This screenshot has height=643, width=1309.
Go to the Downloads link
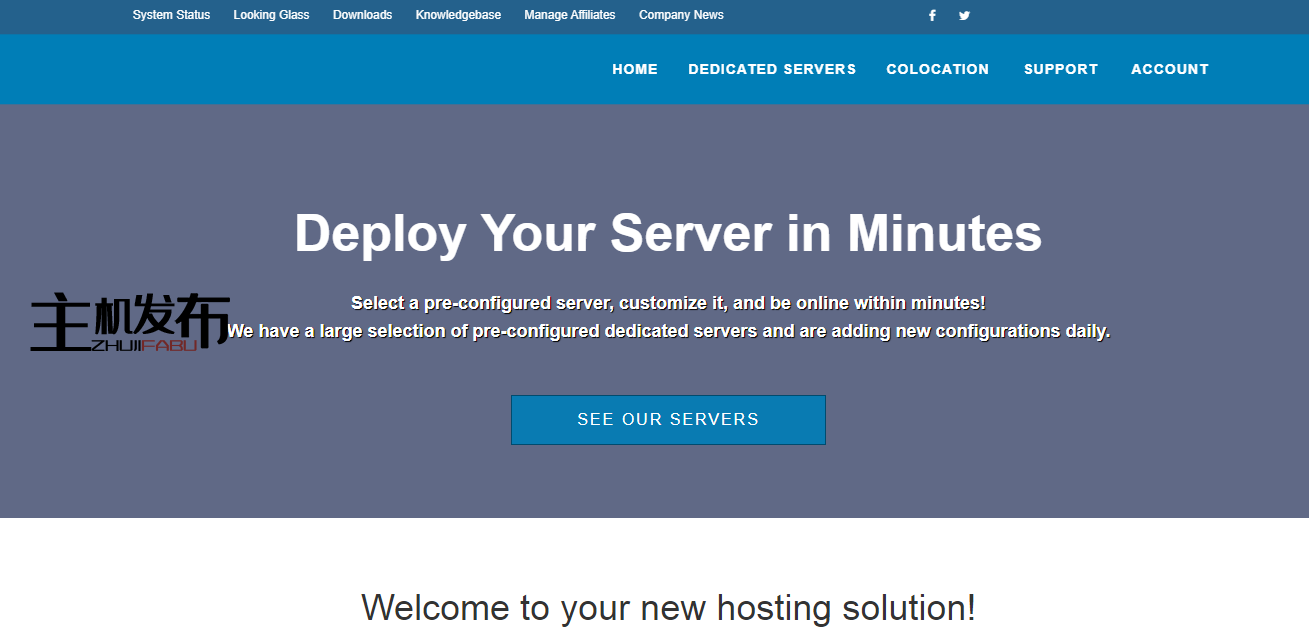(362, 15)
